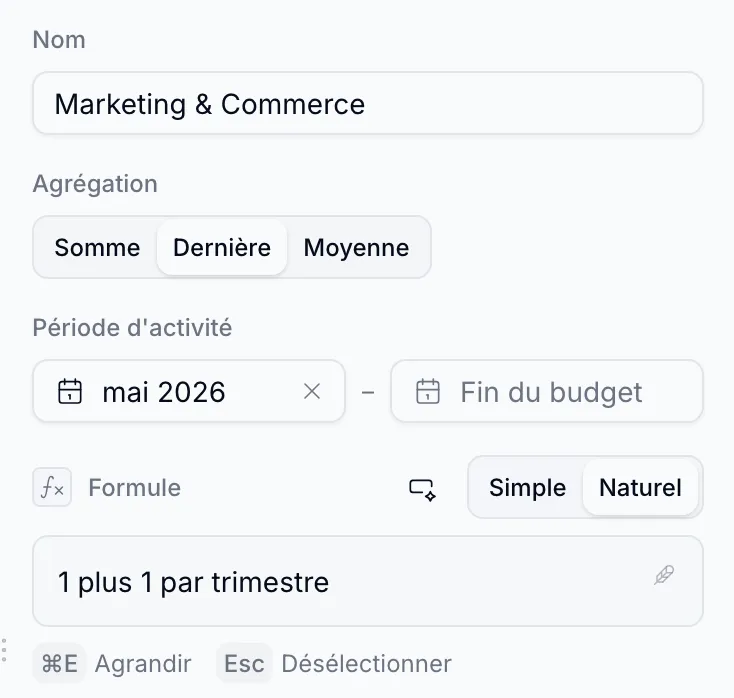Screen dimensions: 734x698
Task: Open the start date calendar icon
Action: click(x=70, y=391)
